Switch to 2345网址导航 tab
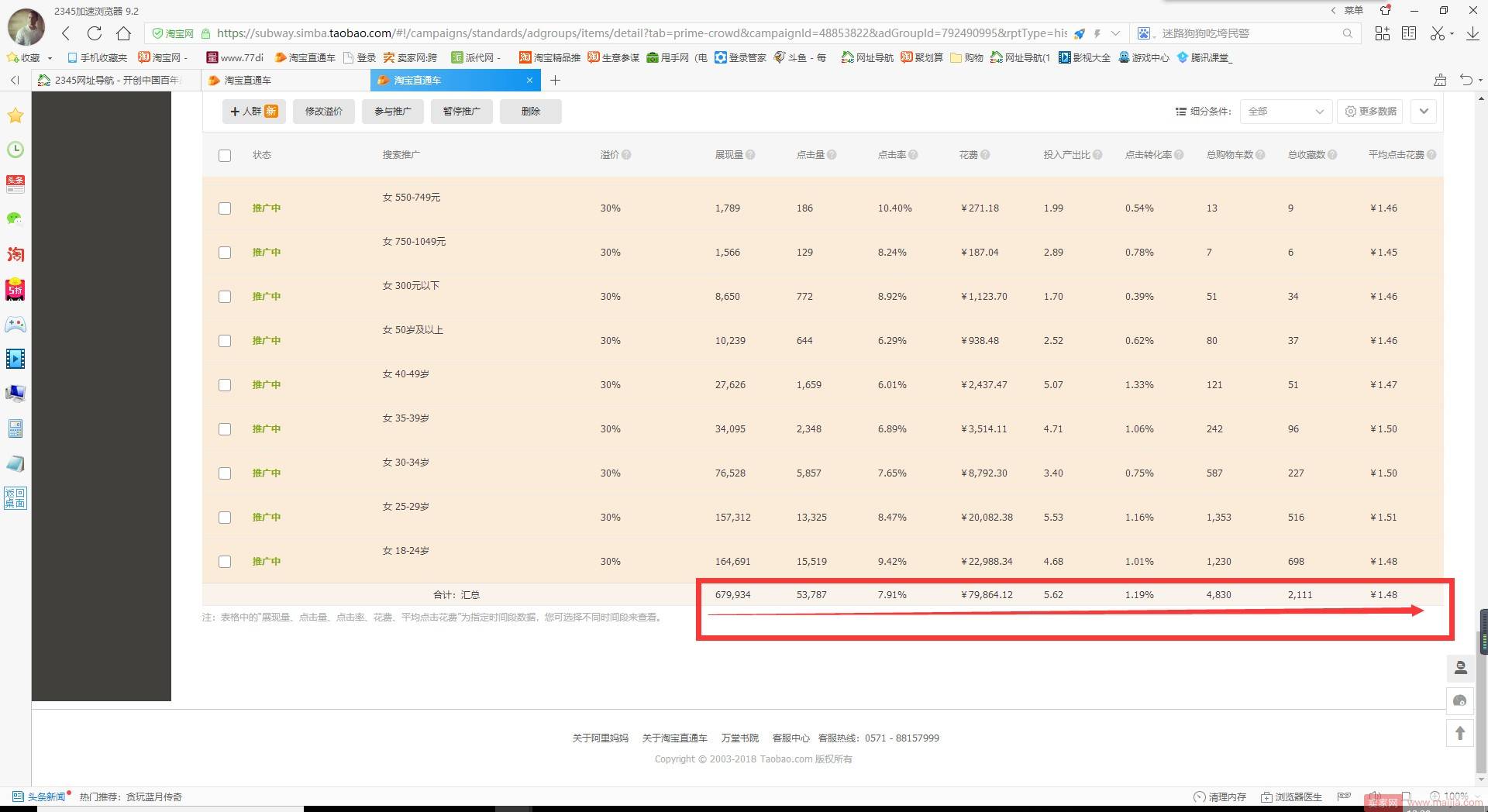Screen dimensions: 1488x812 pyautogui.click(x=116, y=80)
